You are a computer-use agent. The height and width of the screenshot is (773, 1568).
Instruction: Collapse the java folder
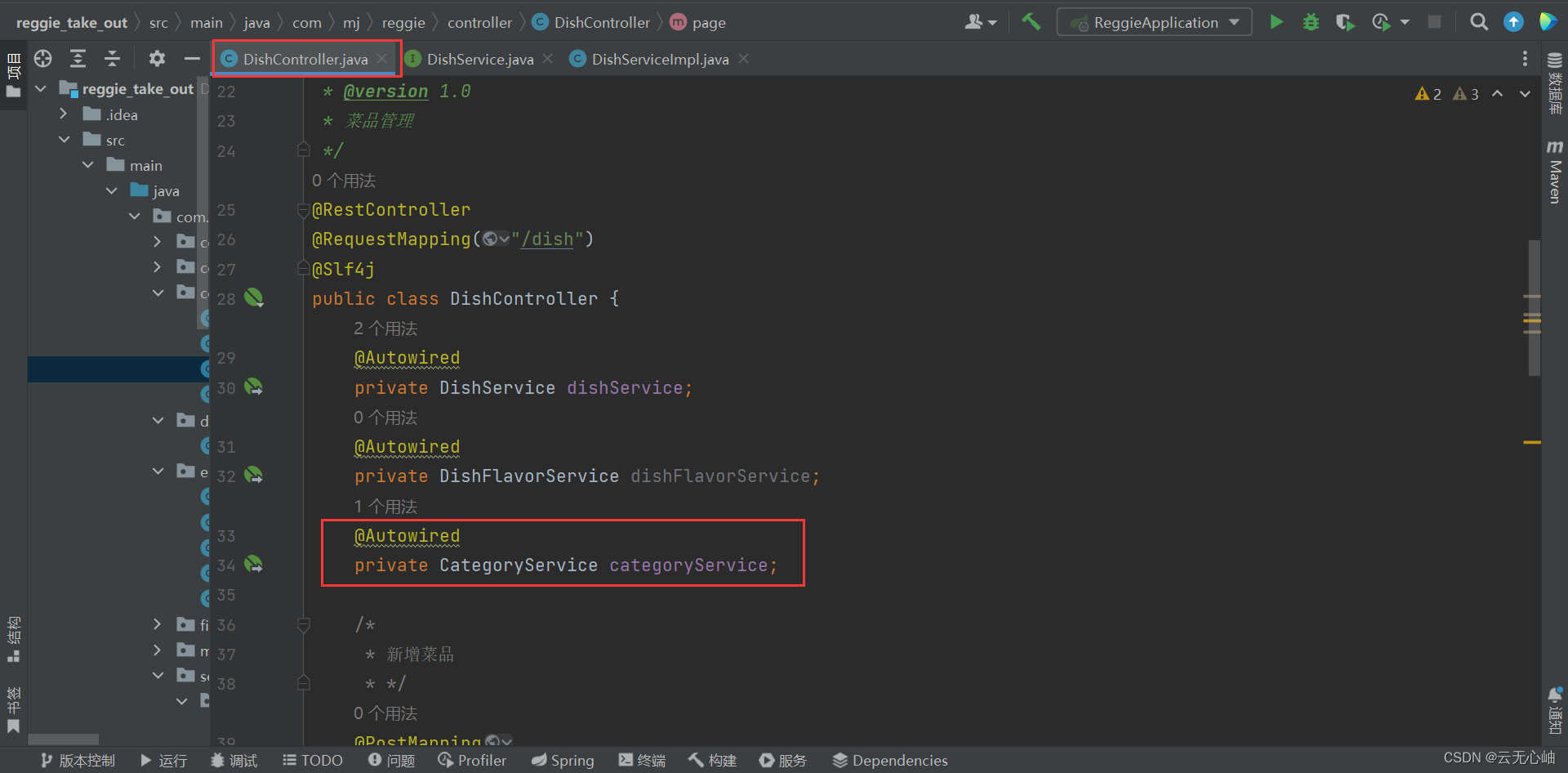pos(111,190)
